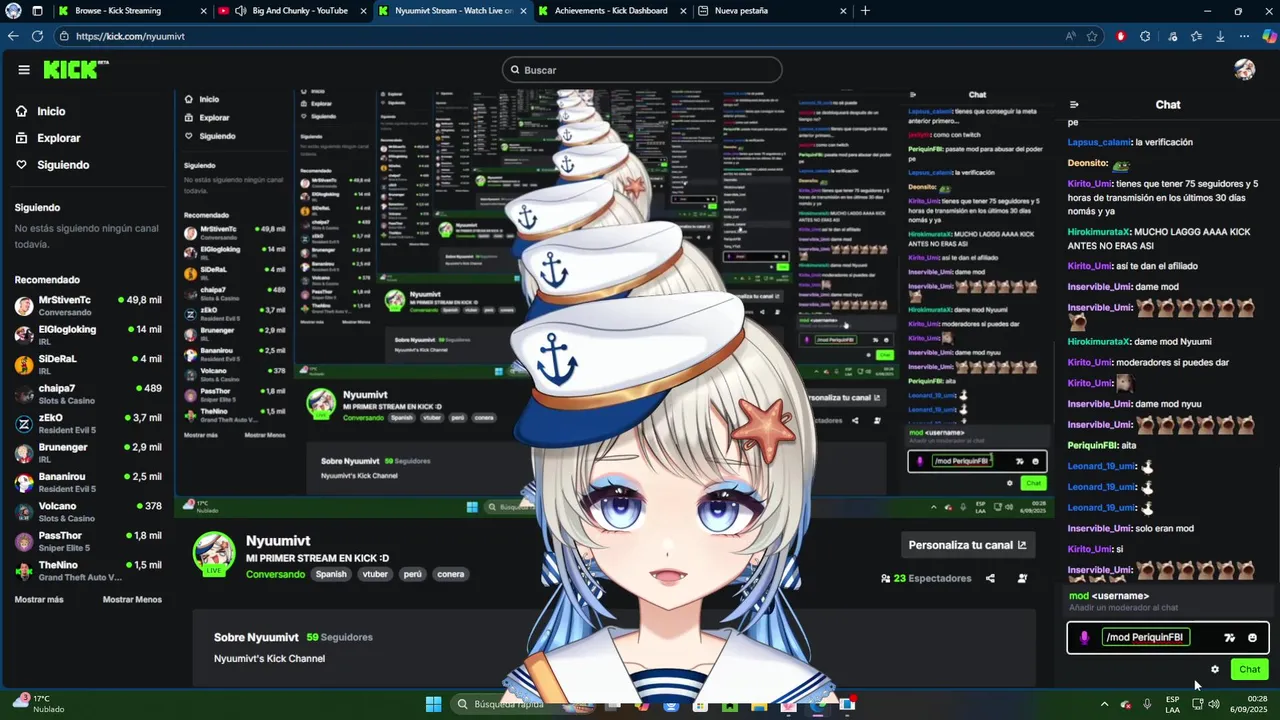Open TheNino recommended channel
The width and height of the screenshot is (1280, 720).
coord(88,570)
